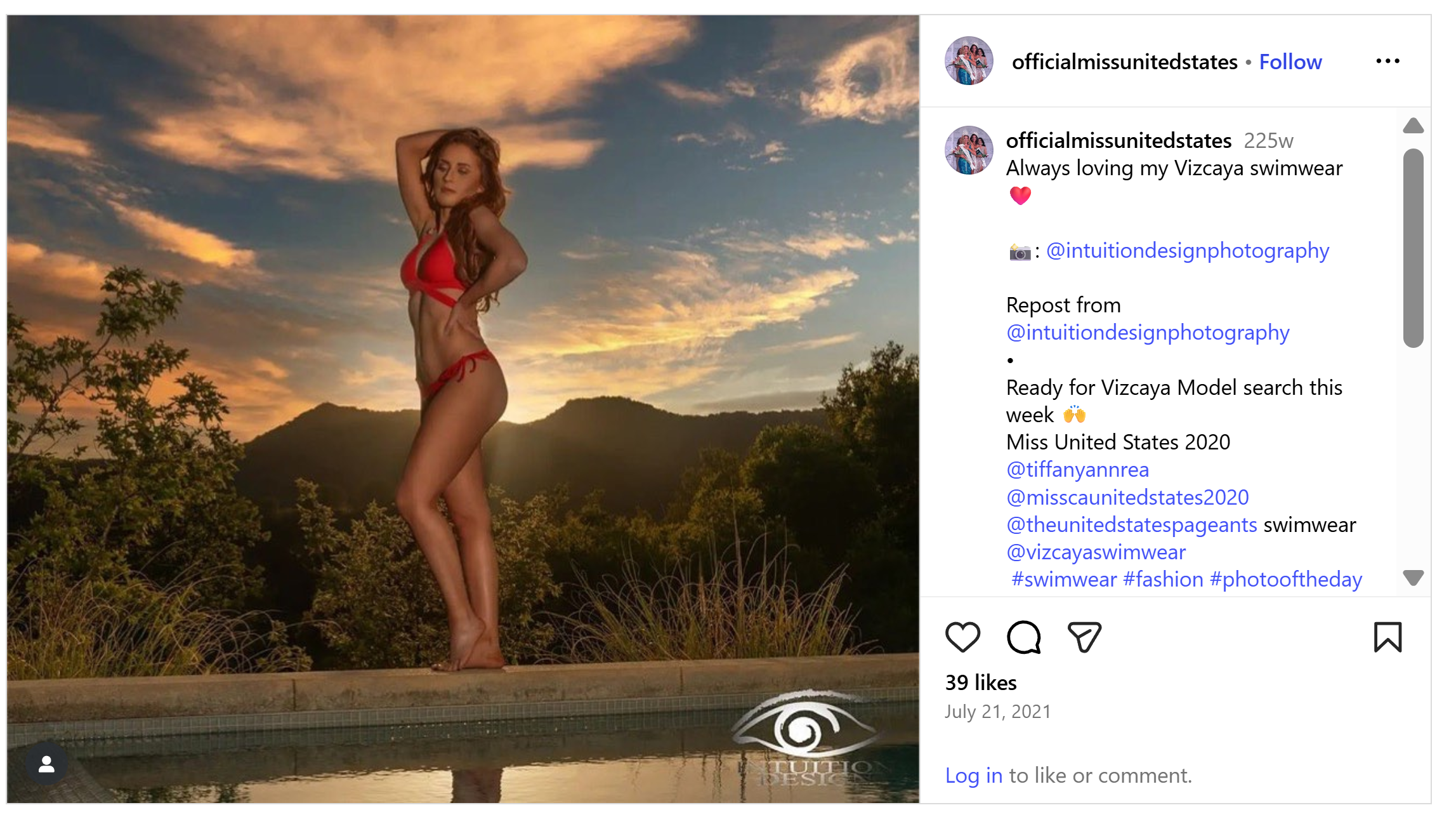Image resolution: width=1456 pixels, height=817 pixels.
Task: Open the #photooftheday hashtag
Action: point(1285,580)
